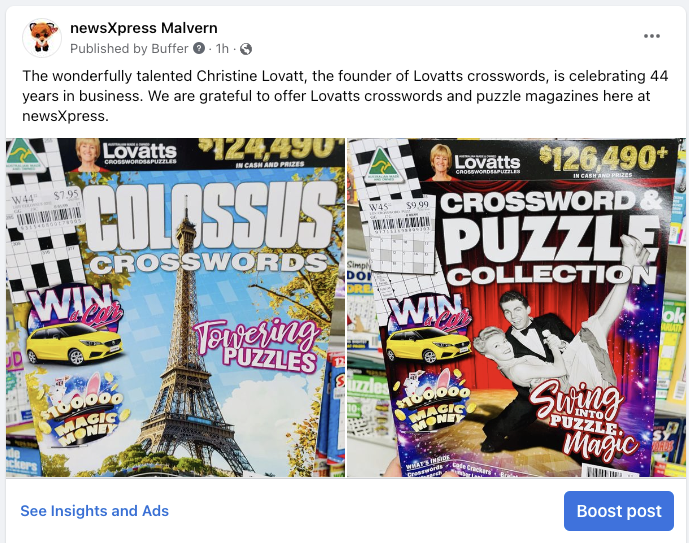Click the globe public audience icon
The width and height of the screenshot is (689, 543).
pyautogui.click(x=246, y=49)
